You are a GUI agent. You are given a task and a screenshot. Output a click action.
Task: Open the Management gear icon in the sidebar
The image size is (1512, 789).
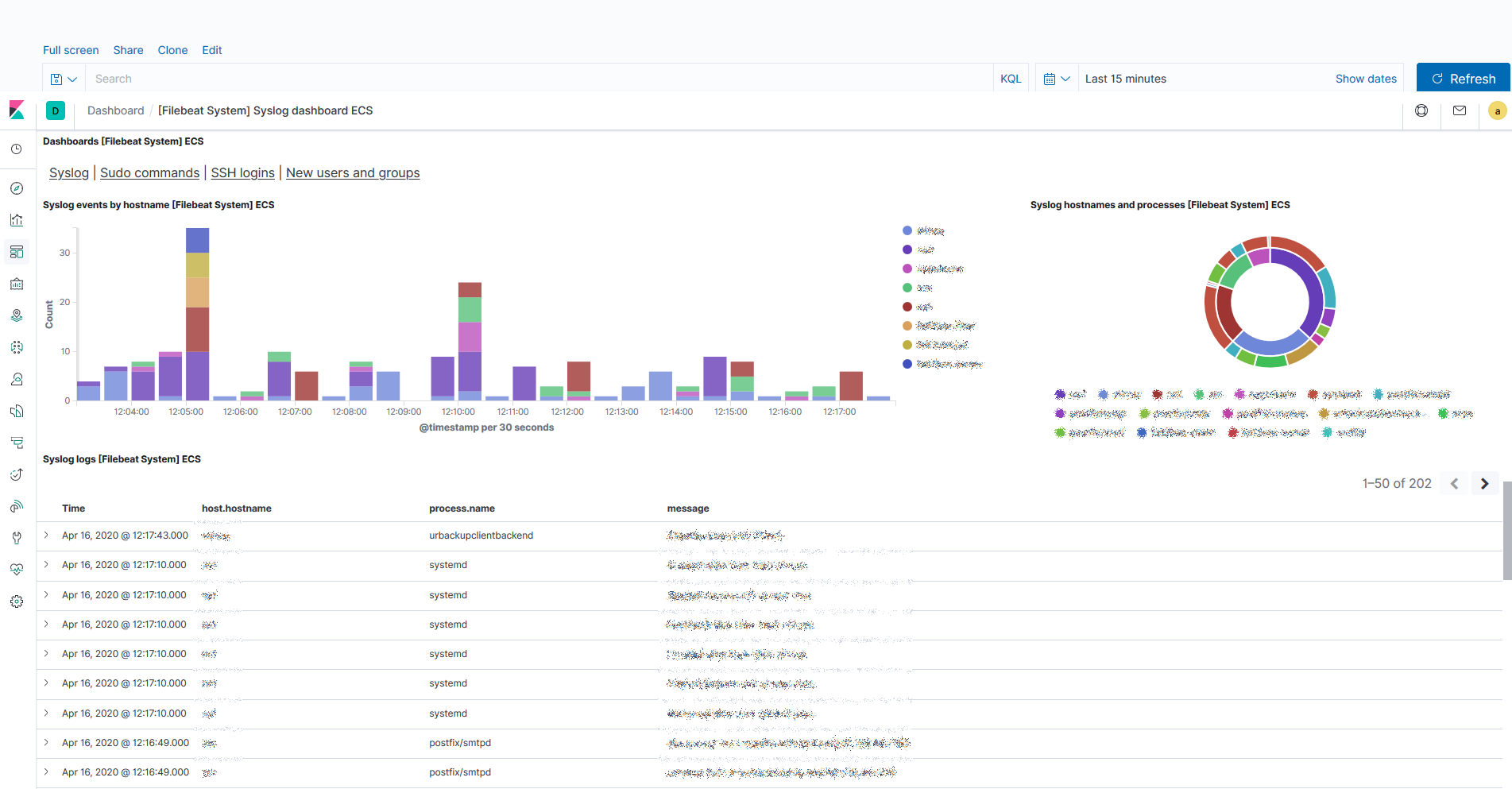(17, 601)
